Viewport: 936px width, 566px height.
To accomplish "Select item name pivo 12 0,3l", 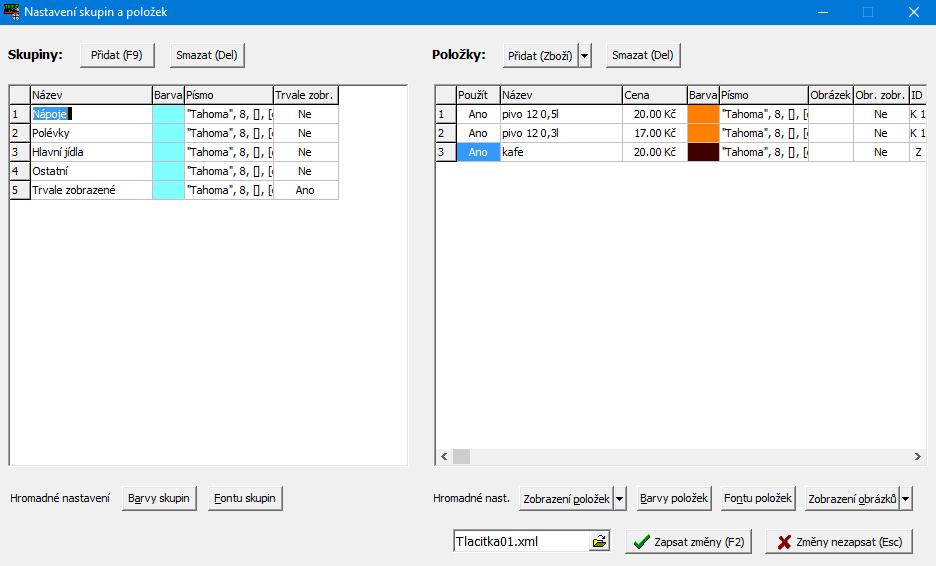I will pos(561,133).
